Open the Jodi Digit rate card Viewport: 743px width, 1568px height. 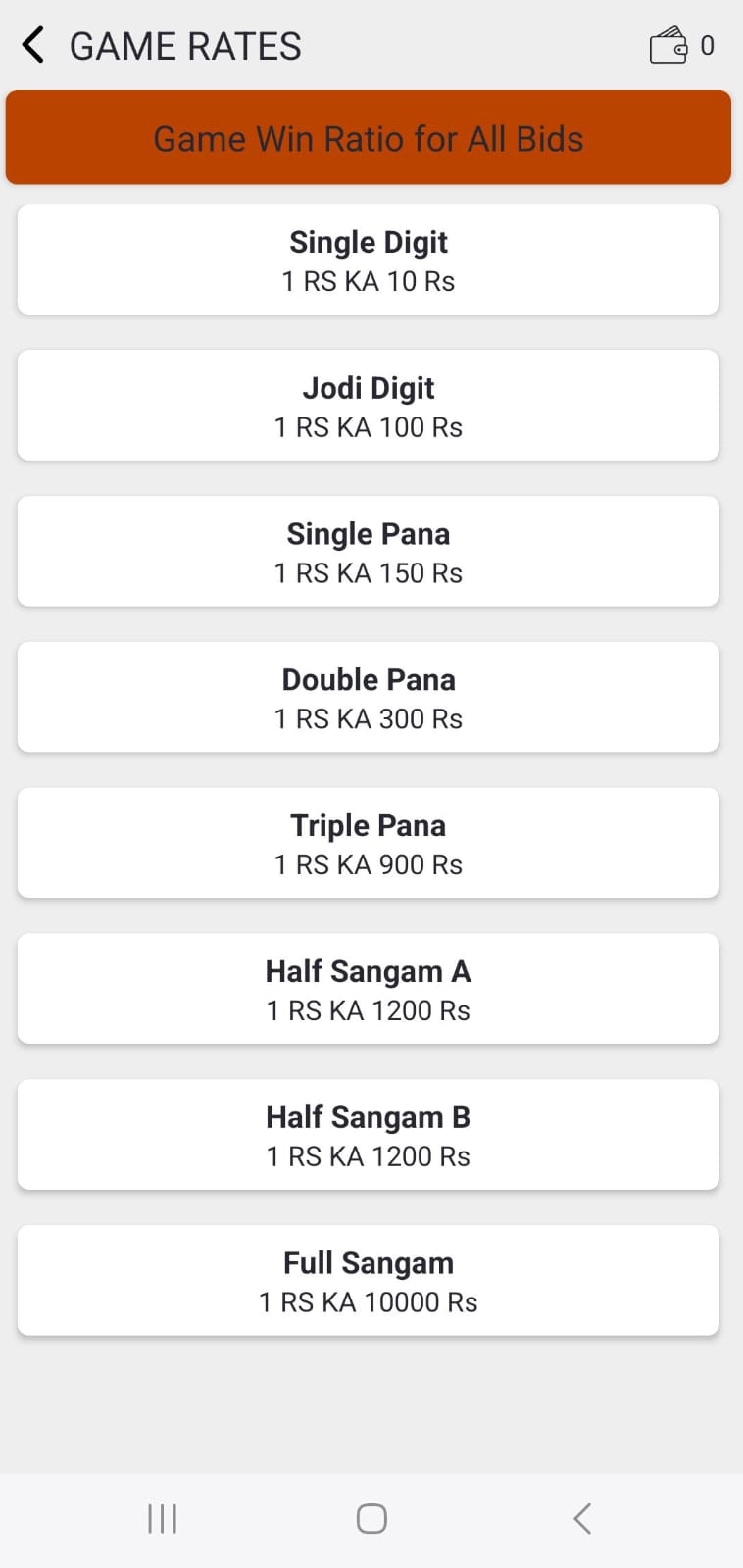(369, 406)
